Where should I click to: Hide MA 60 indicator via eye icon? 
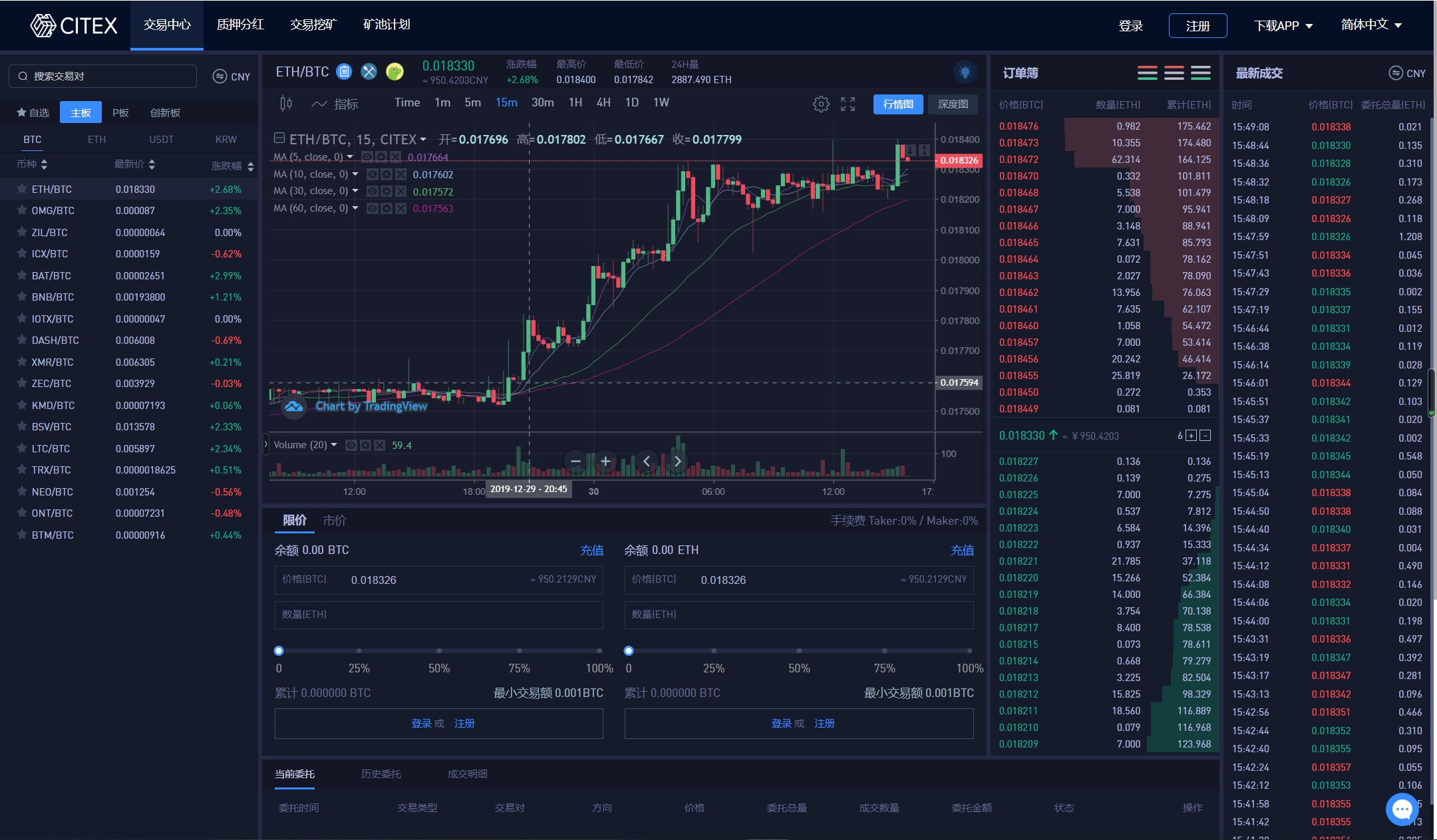point(373,208)
